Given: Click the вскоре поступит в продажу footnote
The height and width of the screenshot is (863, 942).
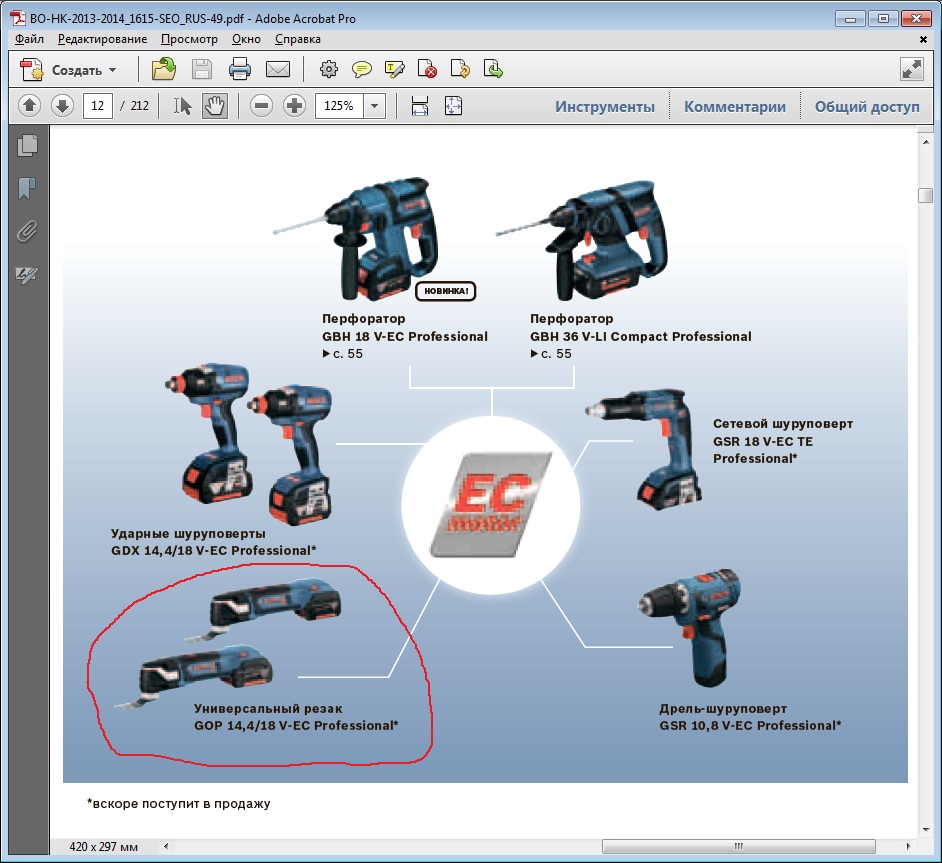Looking at the screenshot, I should point(178,804).
